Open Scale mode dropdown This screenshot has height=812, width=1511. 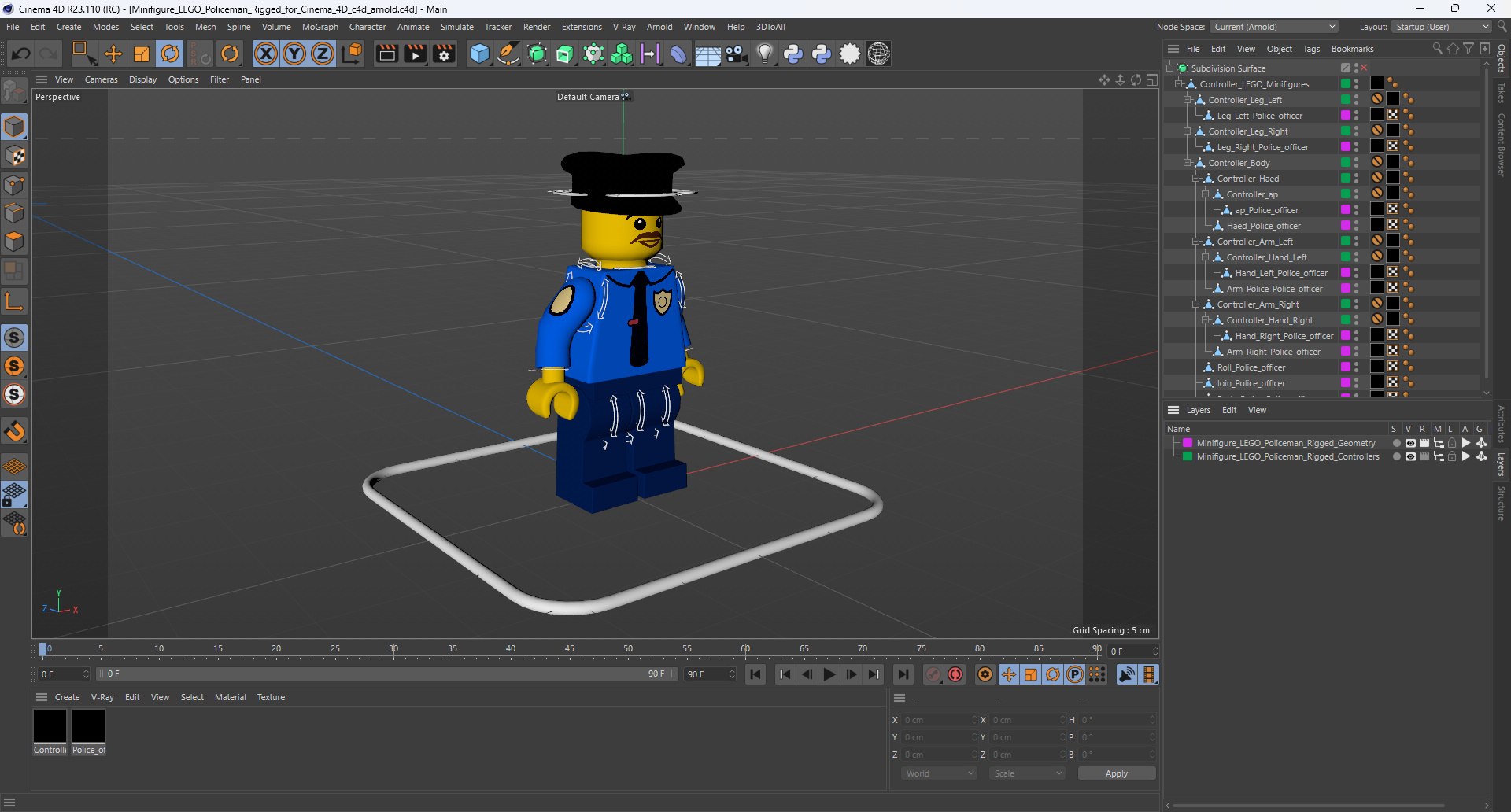(x=1027, y=773)
